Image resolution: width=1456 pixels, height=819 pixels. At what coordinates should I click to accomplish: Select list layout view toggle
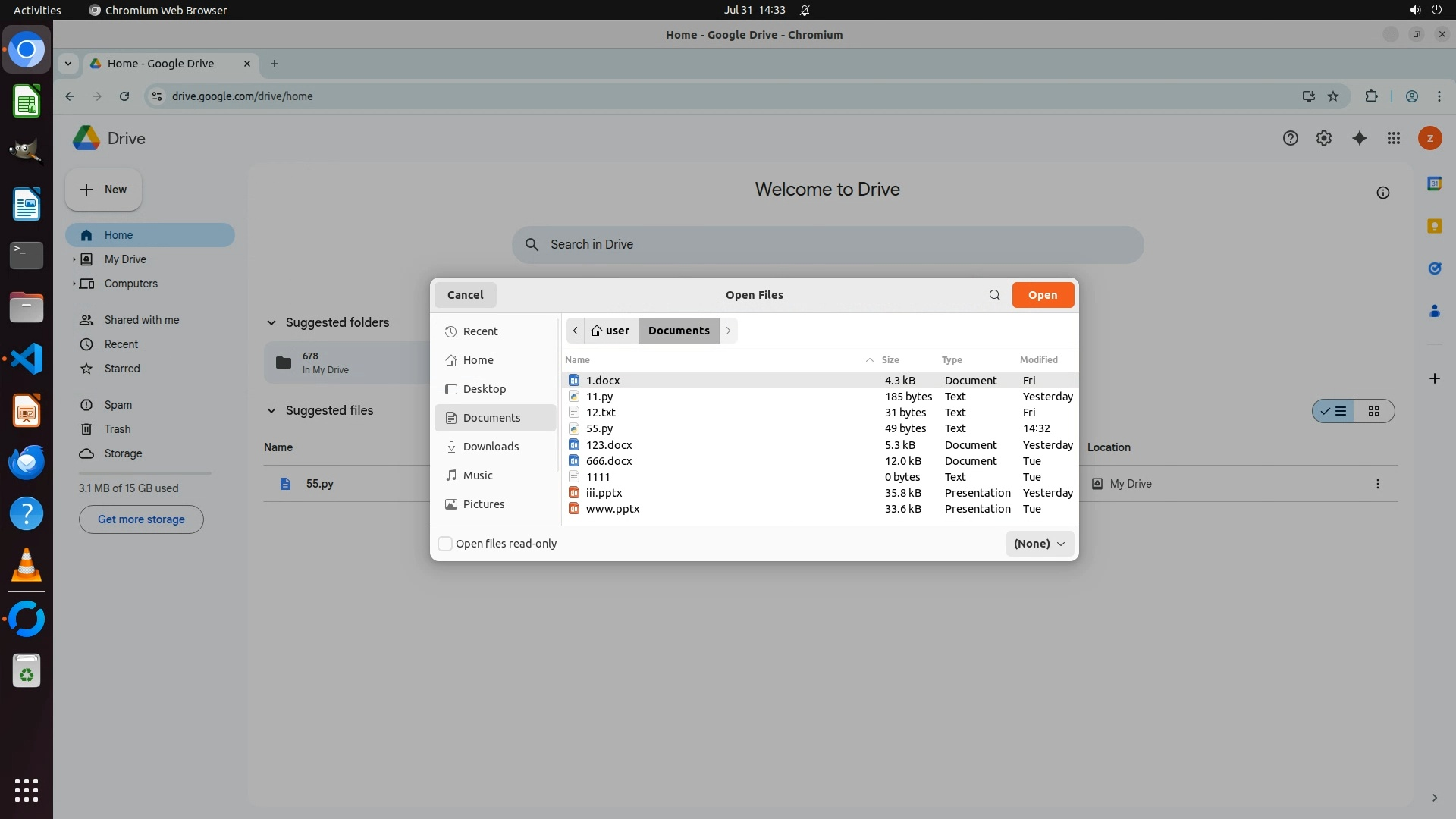click(1334, 411)
